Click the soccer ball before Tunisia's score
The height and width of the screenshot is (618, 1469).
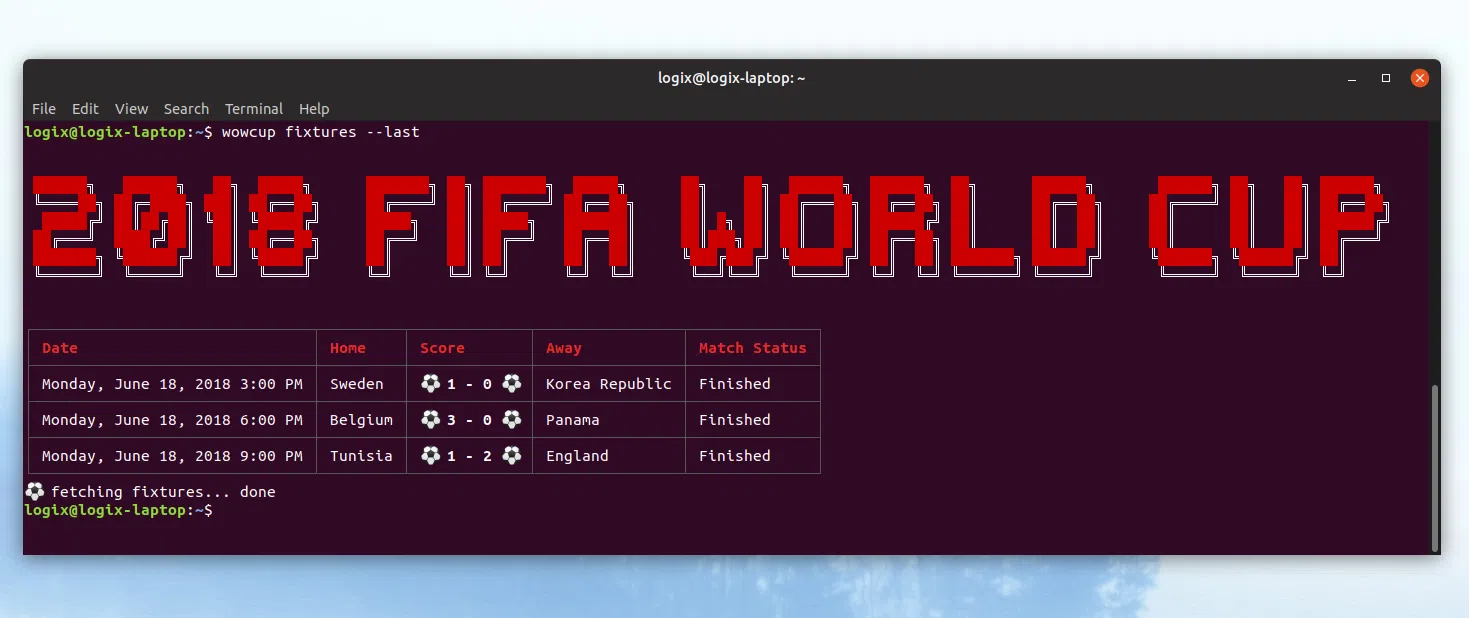tap(430, 455)
